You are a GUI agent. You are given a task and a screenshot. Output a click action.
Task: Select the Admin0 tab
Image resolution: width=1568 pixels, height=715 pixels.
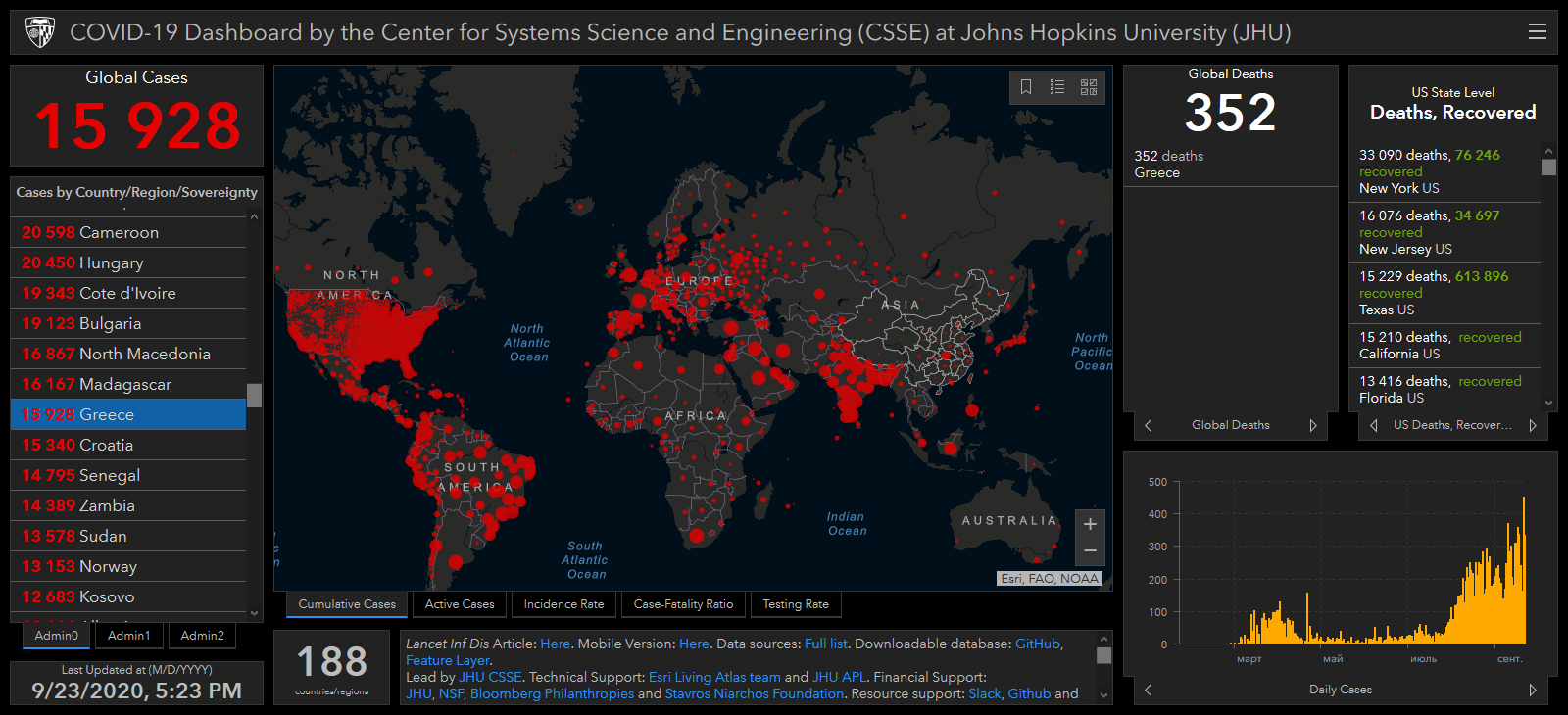pyautogui.click(x=57, y=636)
